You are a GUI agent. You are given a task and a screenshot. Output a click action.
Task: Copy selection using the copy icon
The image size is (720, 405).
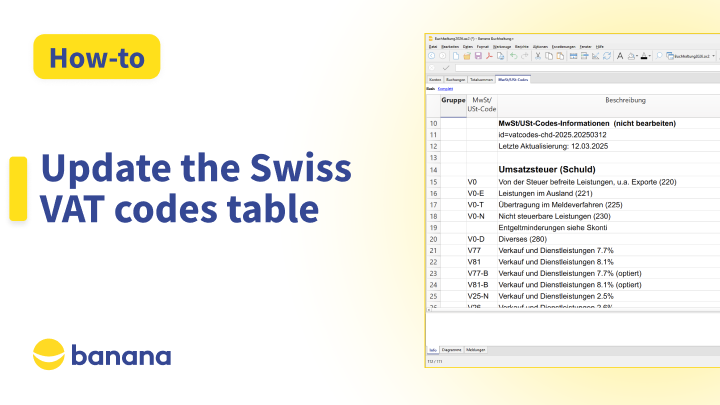[x=549, y=56]
